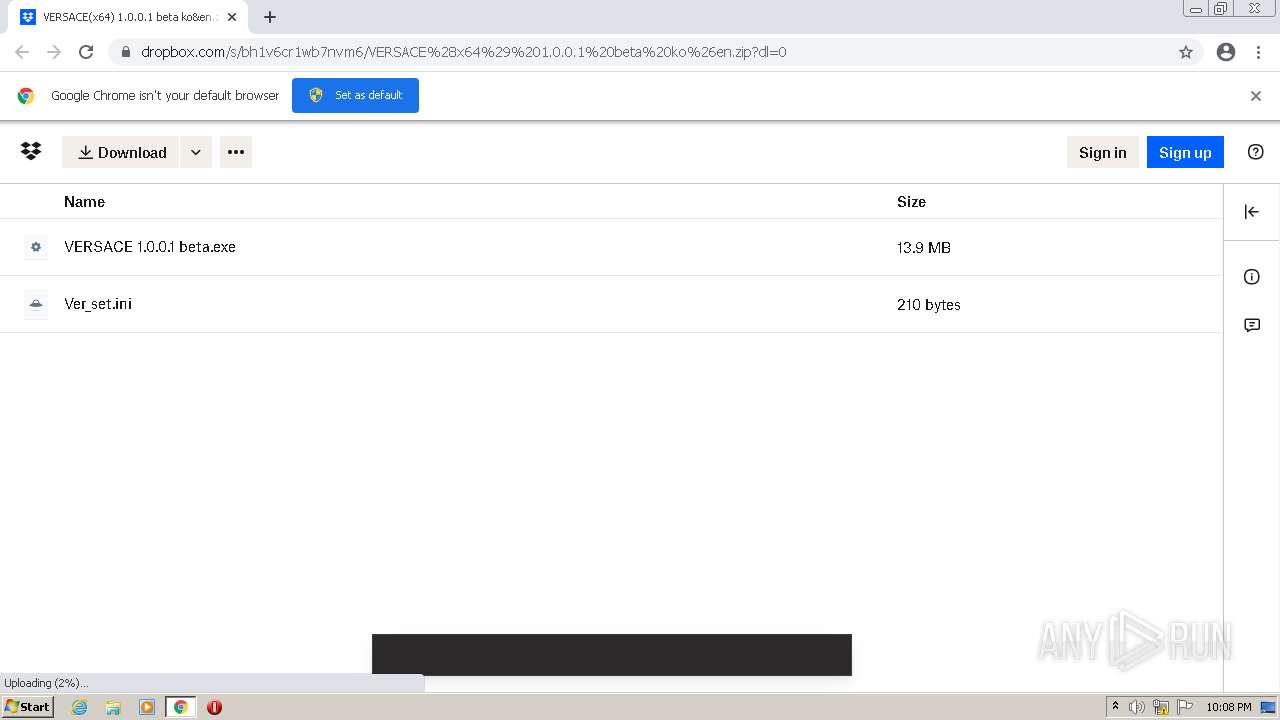The height and width of the screenshot is (720, 1280).
Task: Click the Chrome taskbar button
Action: pos(180,707)
